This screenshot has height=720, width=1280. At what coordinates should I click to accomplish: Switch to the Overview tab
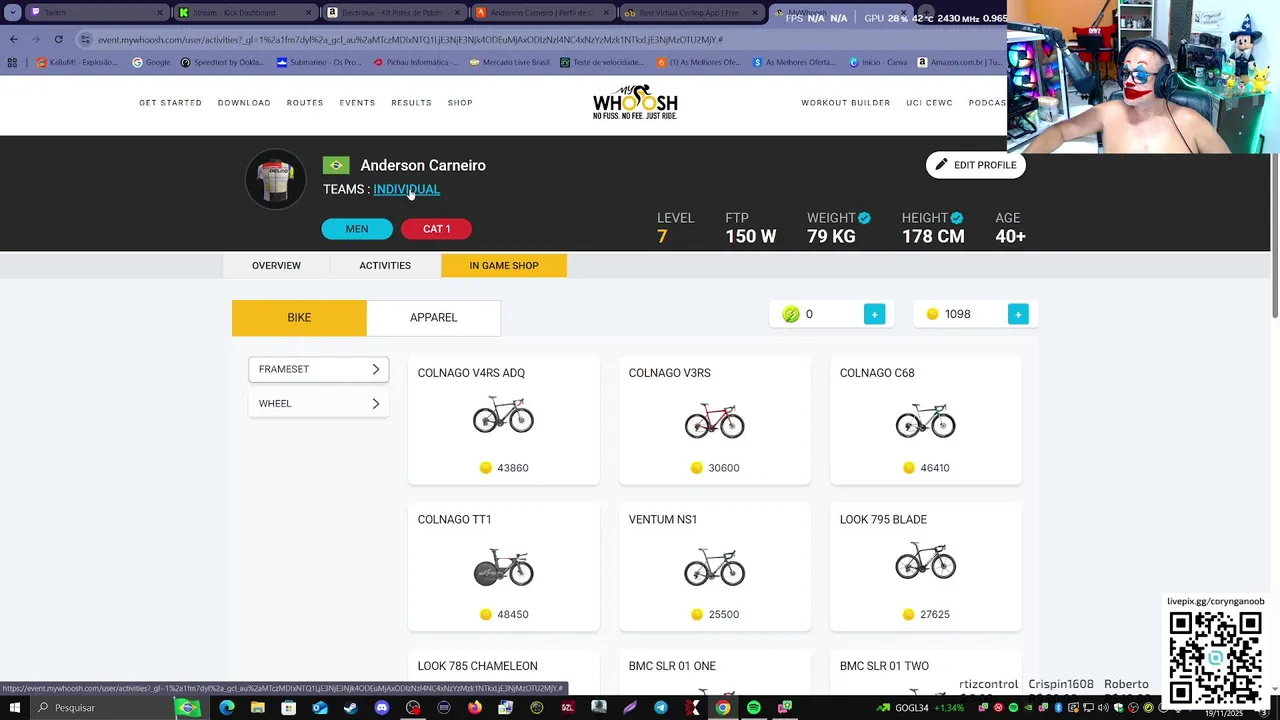click(276, 265)
